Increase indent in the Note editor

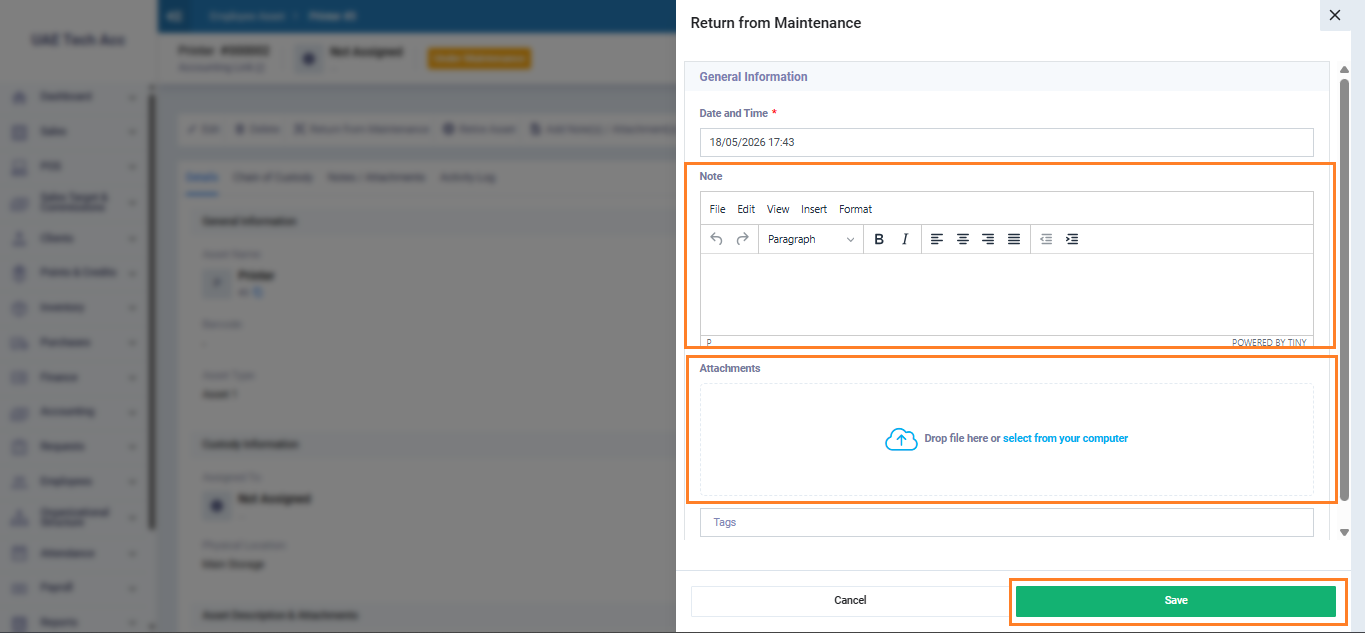click(x=1072, y=239)
